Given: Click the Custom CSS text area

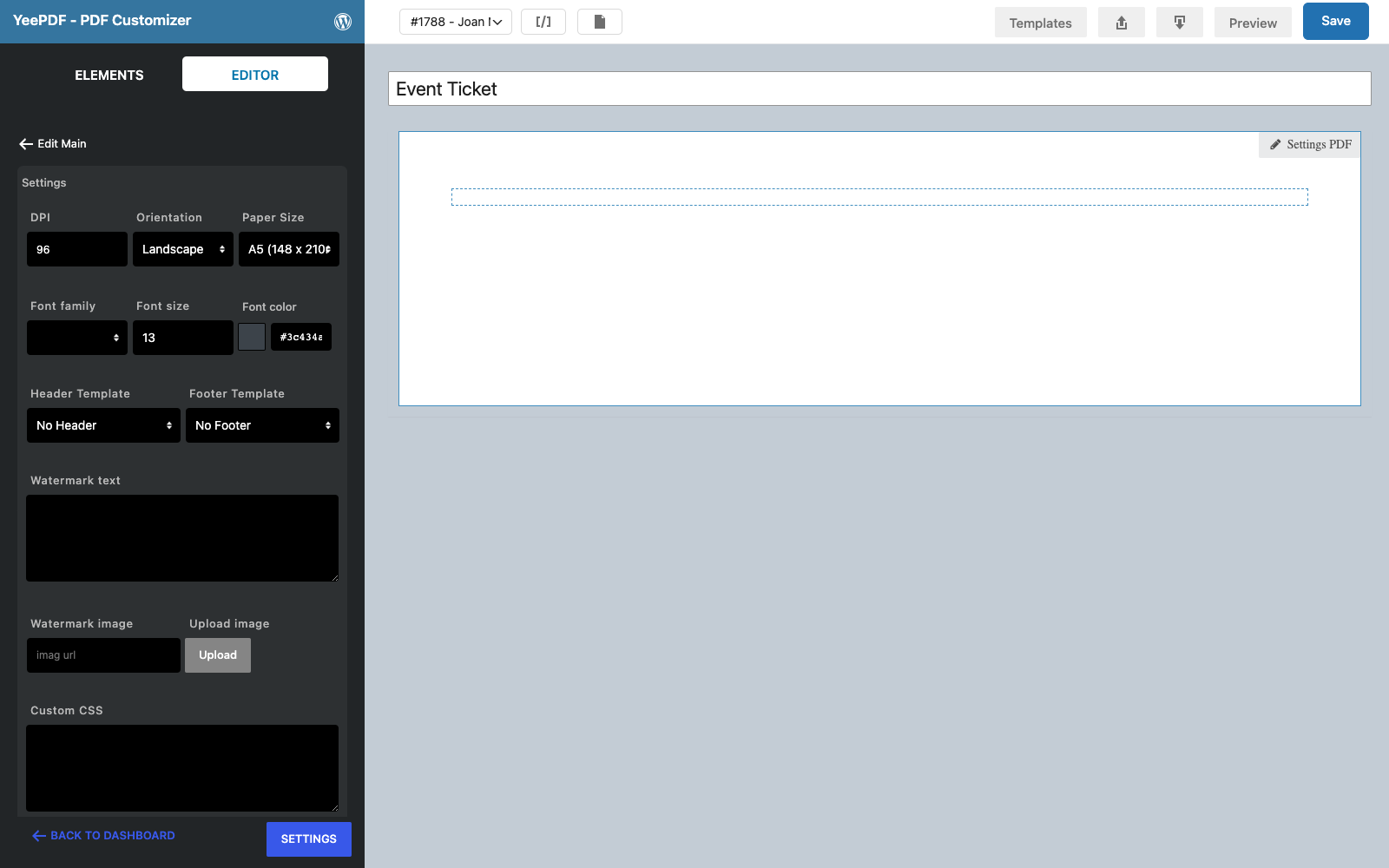Looking at the screenshot, I should pos(182,768).
